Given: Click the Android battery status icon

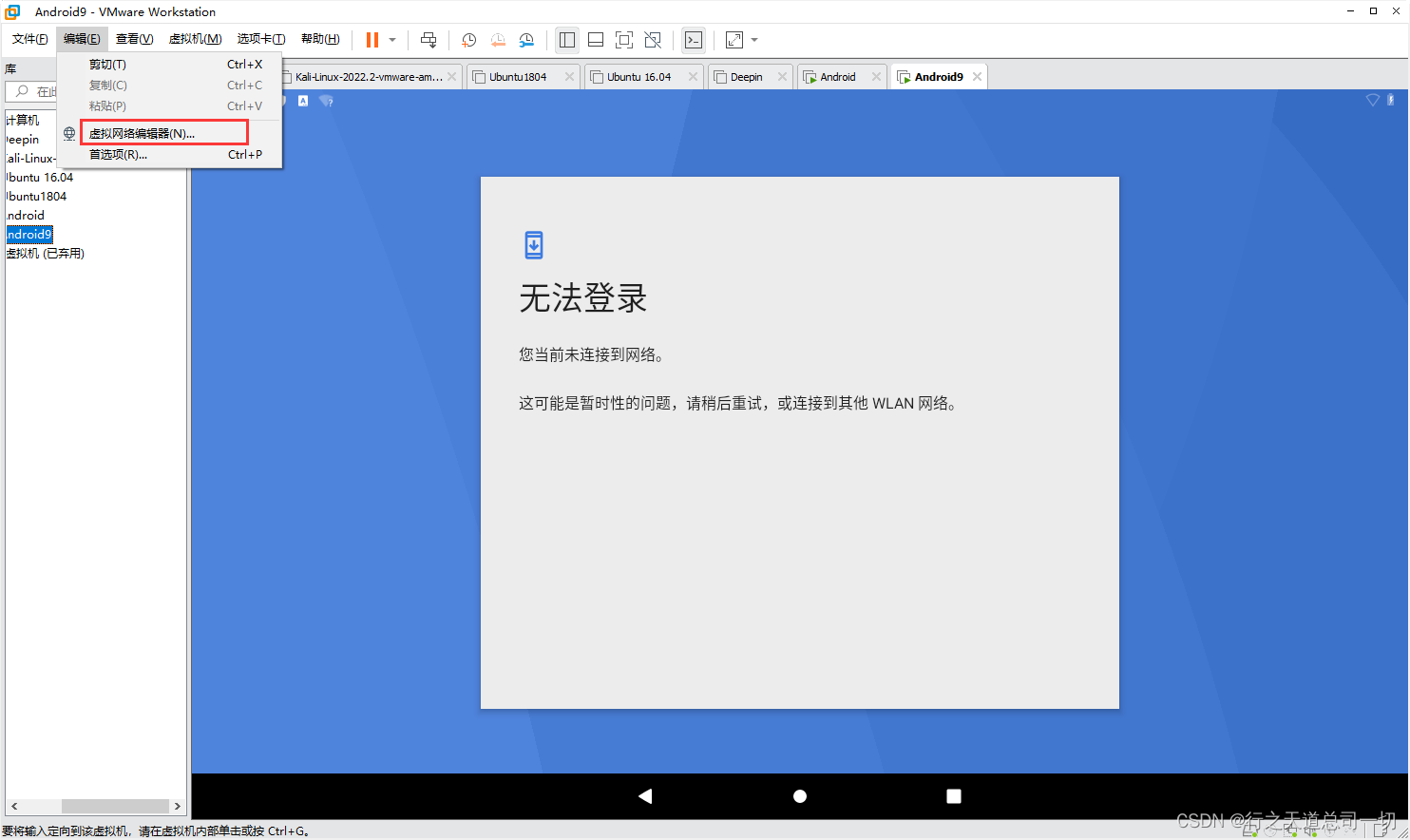Looking at the screenshot, I should click(1391, 100).
